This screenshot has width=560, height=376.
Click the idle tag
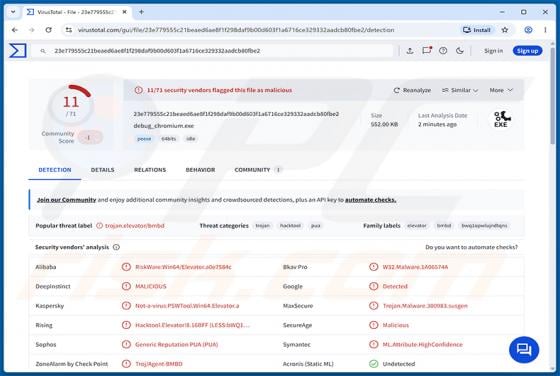[191, 139]
